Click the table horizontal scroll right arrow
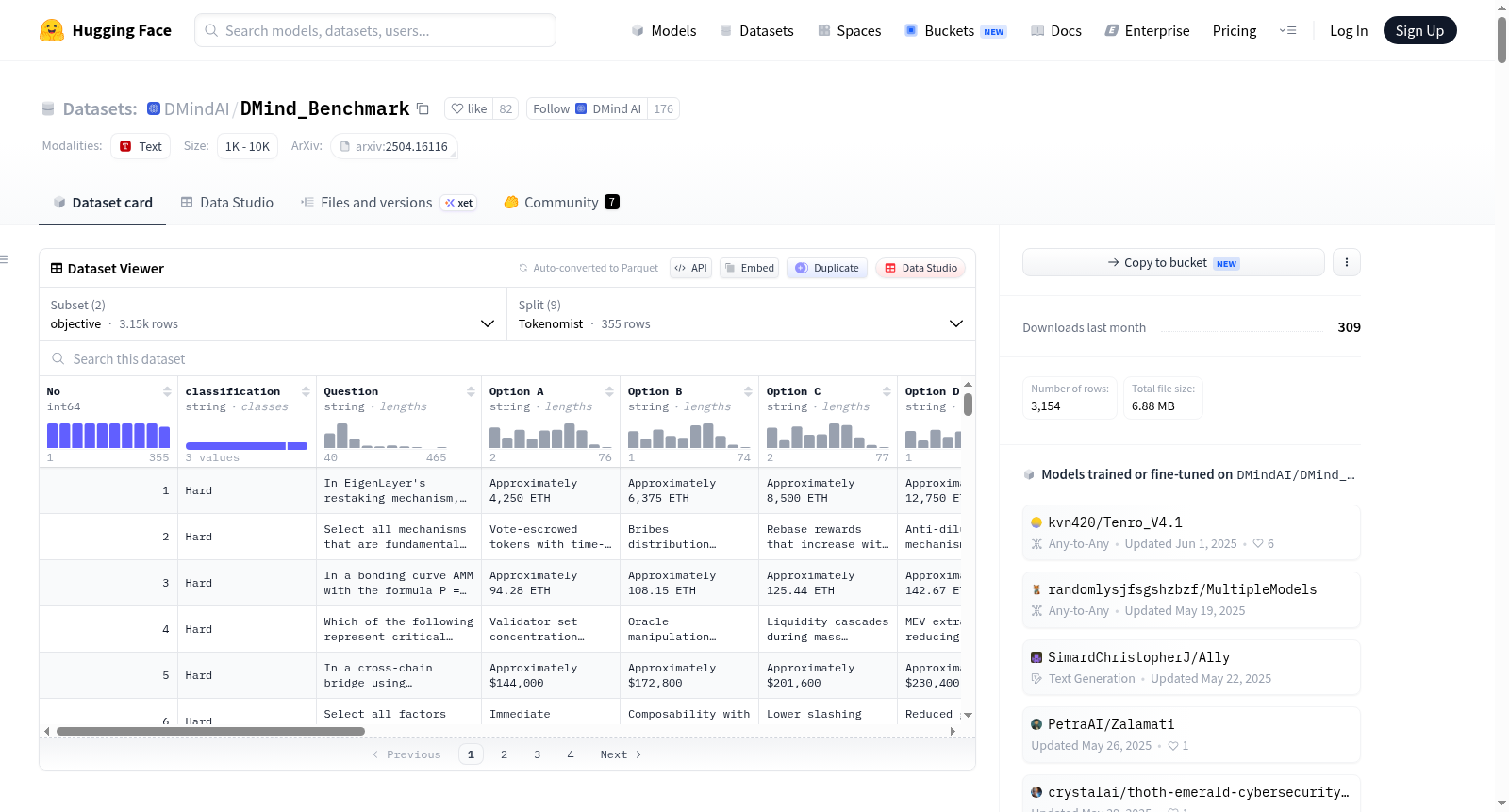1509x812 pixels. 953,731
